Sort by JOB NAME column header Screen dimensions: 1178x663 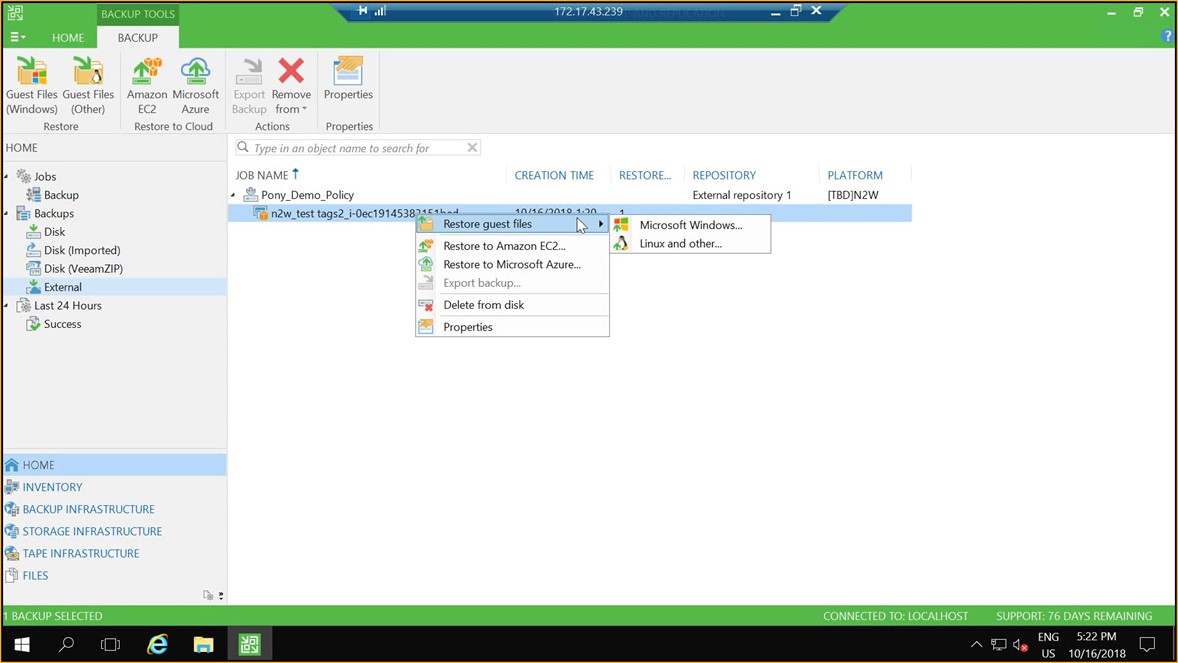(261, 175)
